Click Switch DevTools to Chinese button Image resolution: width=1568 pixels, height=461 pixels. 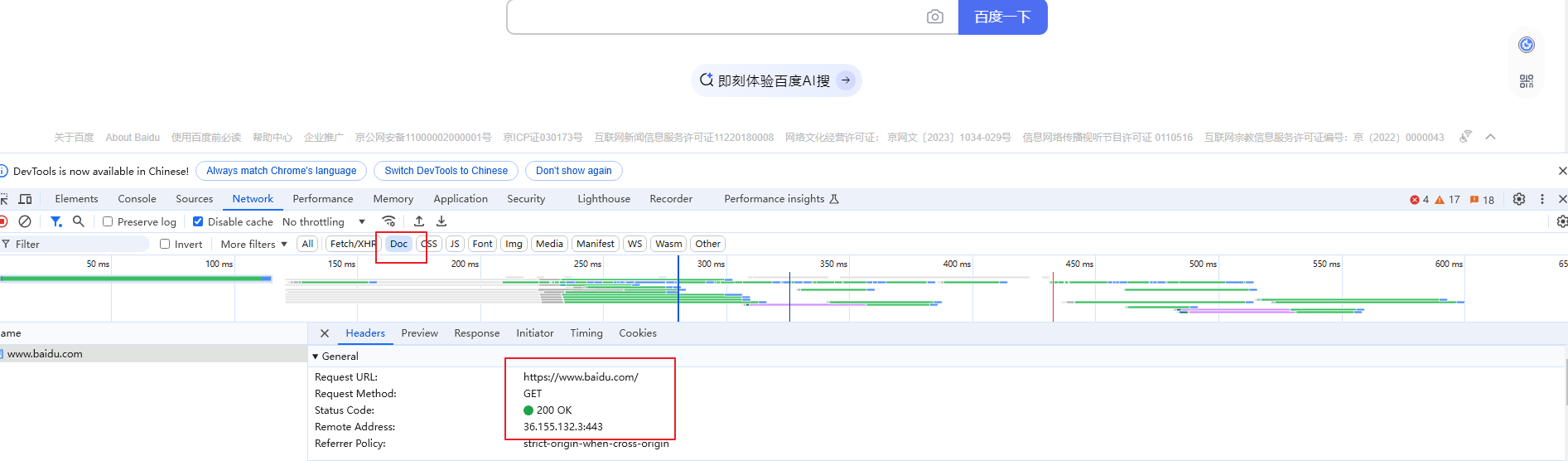click(x=446, y=171)
